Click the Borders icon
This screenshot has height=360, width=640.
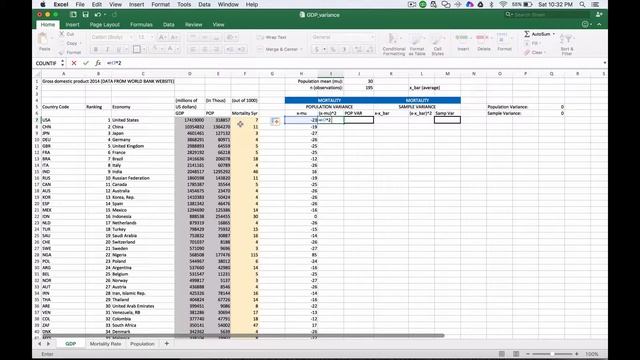click(137, 49)
